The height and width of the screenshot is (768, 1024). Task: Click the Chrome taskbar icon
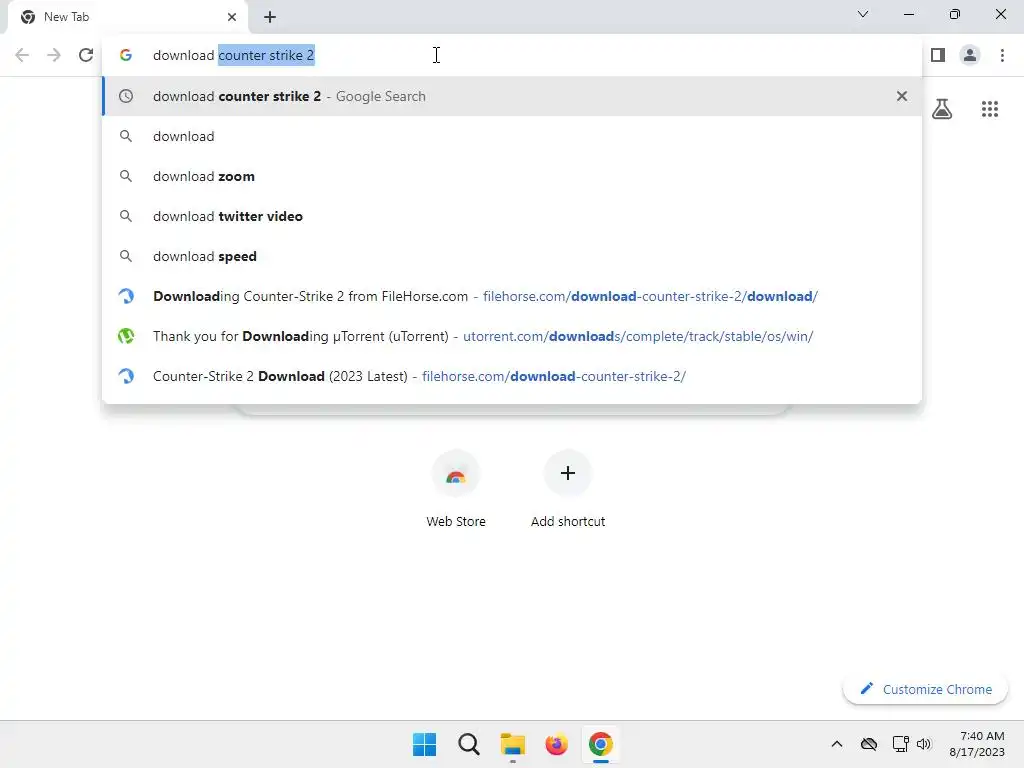601,744
